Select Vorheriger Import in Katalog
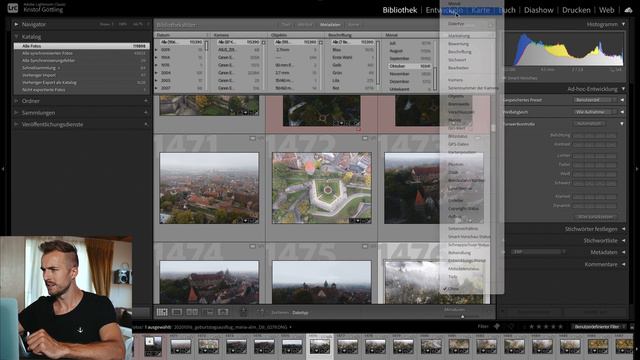This screenshot has width=640, height=360. click(82, 75)
